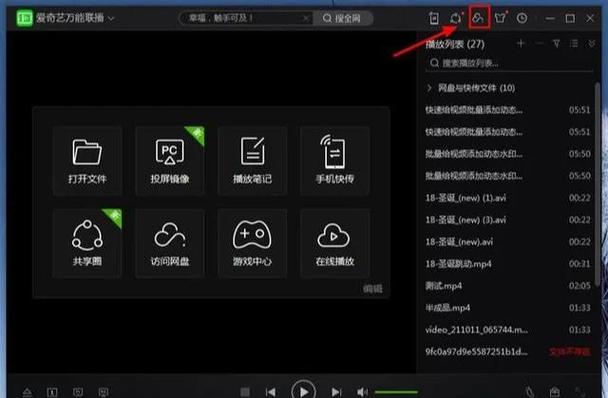The height and width of the screenshot is (398, 608).
Task: Select 18-圣诞_(new) (3).avi in playlist
Action: 508,220
